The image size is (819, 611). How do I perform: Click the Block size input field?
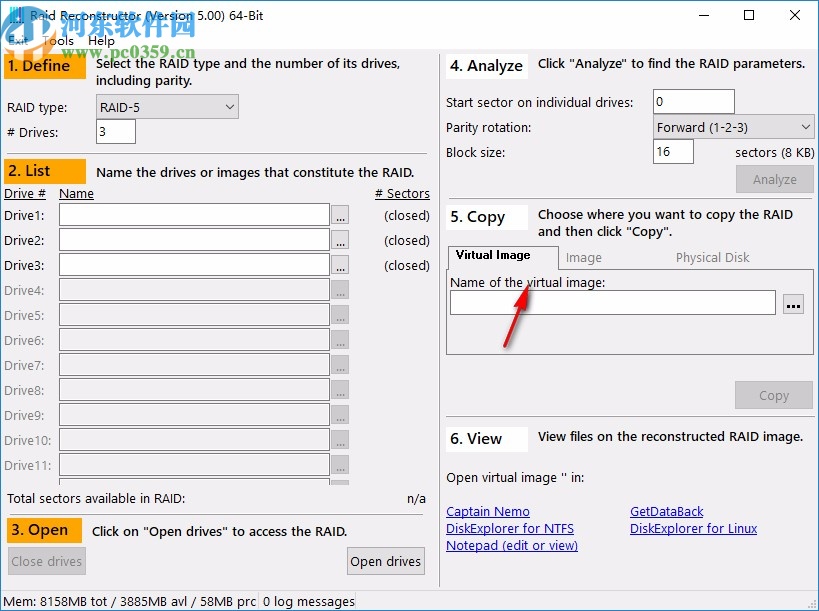[x=673, y=151]
